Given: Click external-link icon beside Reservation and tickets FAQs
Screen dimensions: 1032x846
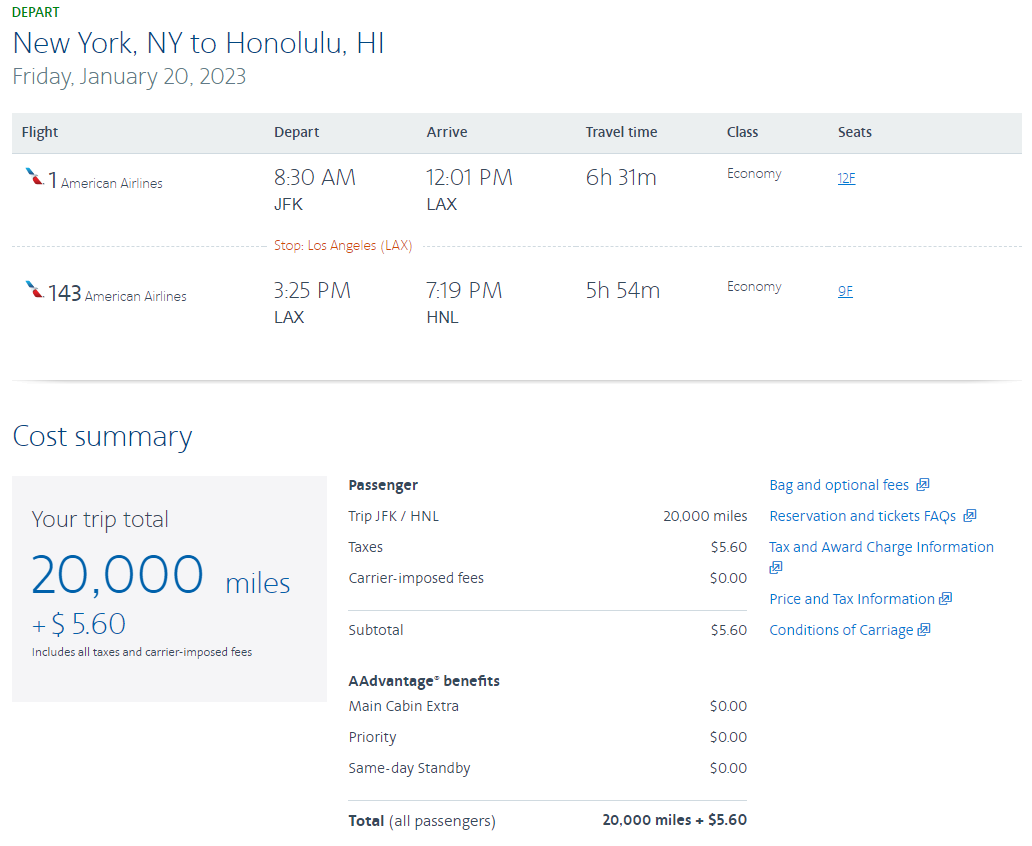Looking at the screenshot, I should pyautogui.click(x=969, y=516).
